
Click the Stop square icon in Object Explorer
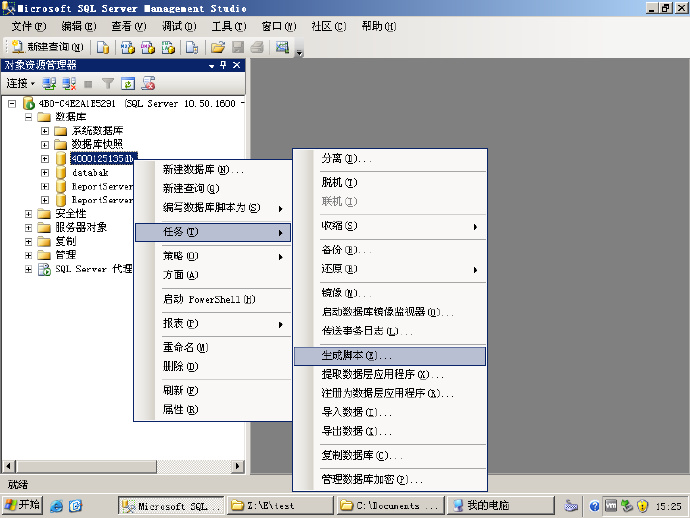coord(88,84)
